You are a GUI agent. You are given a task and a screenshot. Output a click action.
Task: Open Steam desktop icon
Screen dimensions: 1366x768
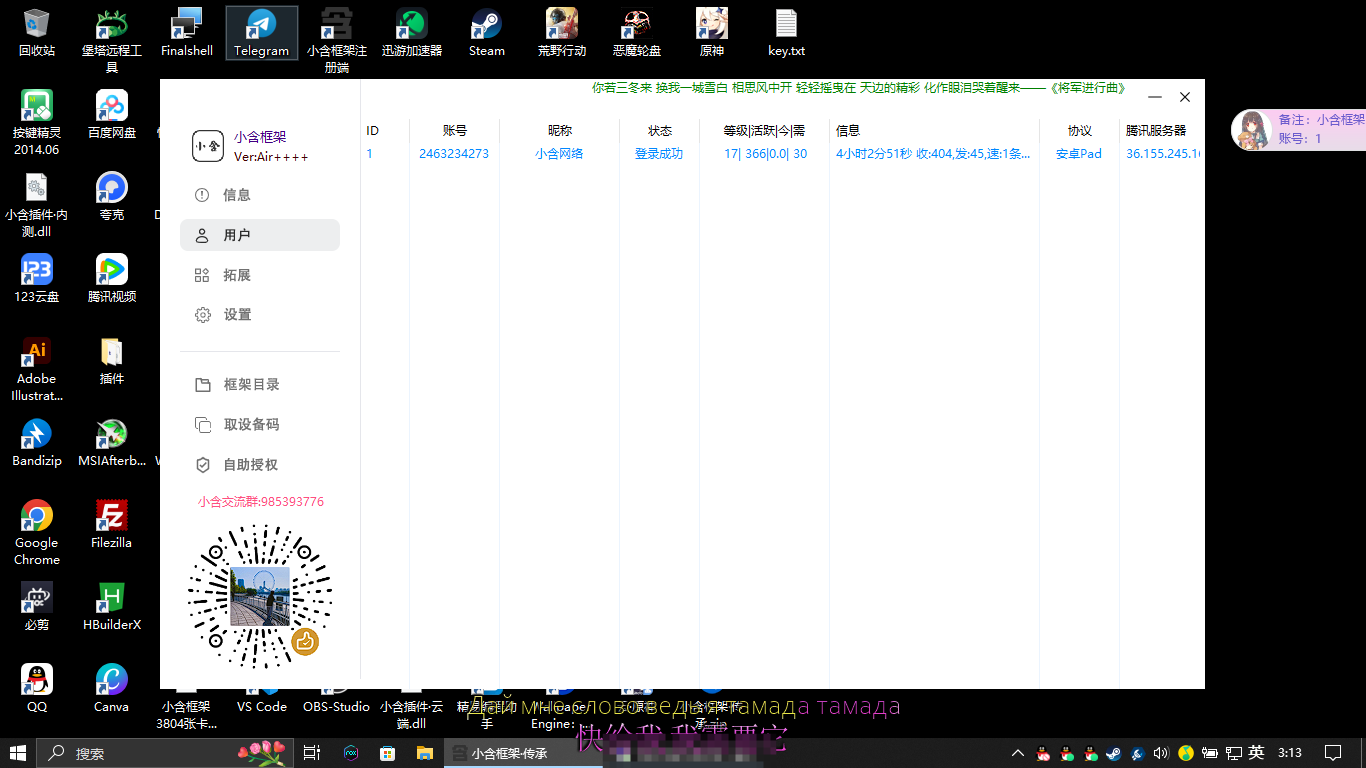point(487,32)
